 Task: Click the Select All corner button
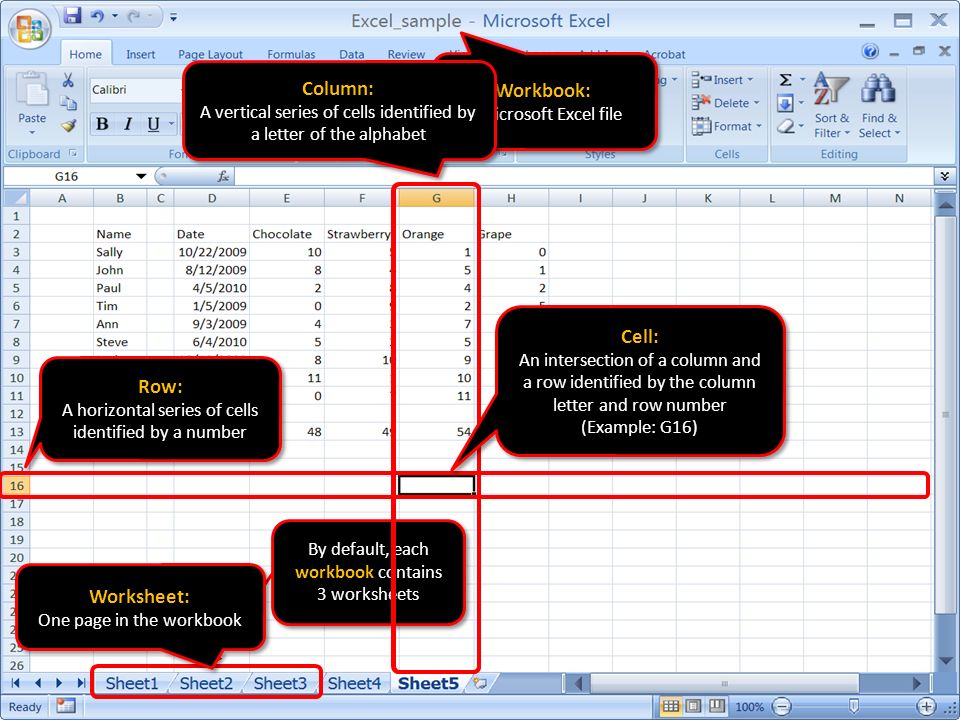point(16,198)
